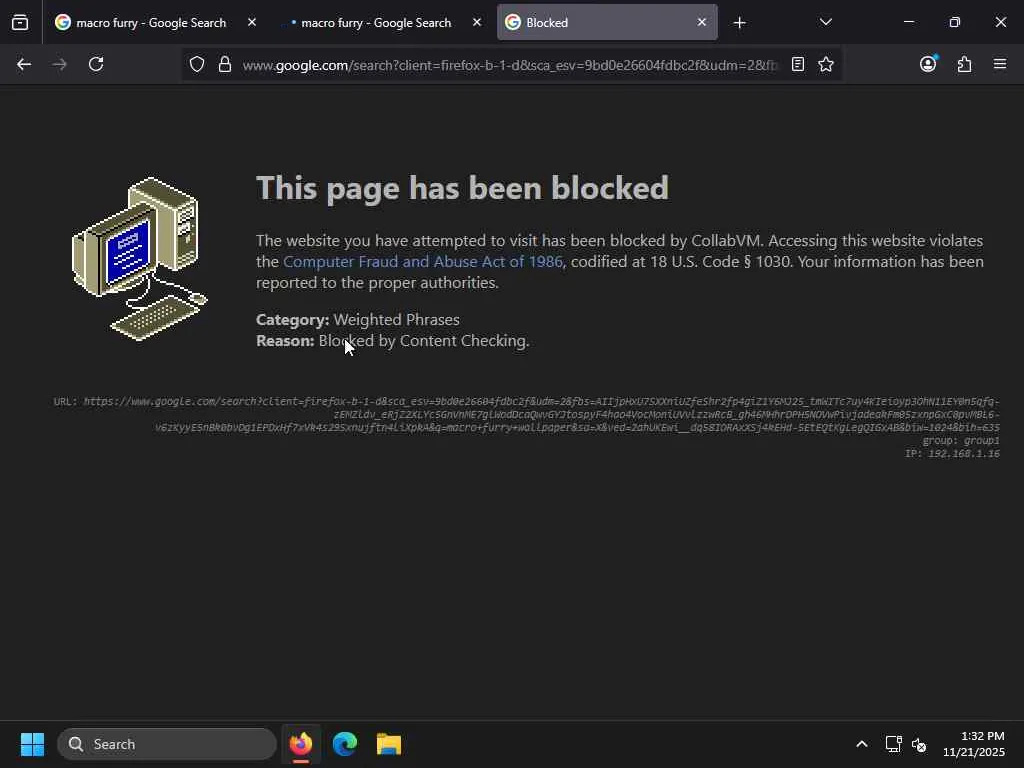The image size is (1024, 768).
Task: Open the clock and date 1:32 PM
Action: click(x=974, y=744)
